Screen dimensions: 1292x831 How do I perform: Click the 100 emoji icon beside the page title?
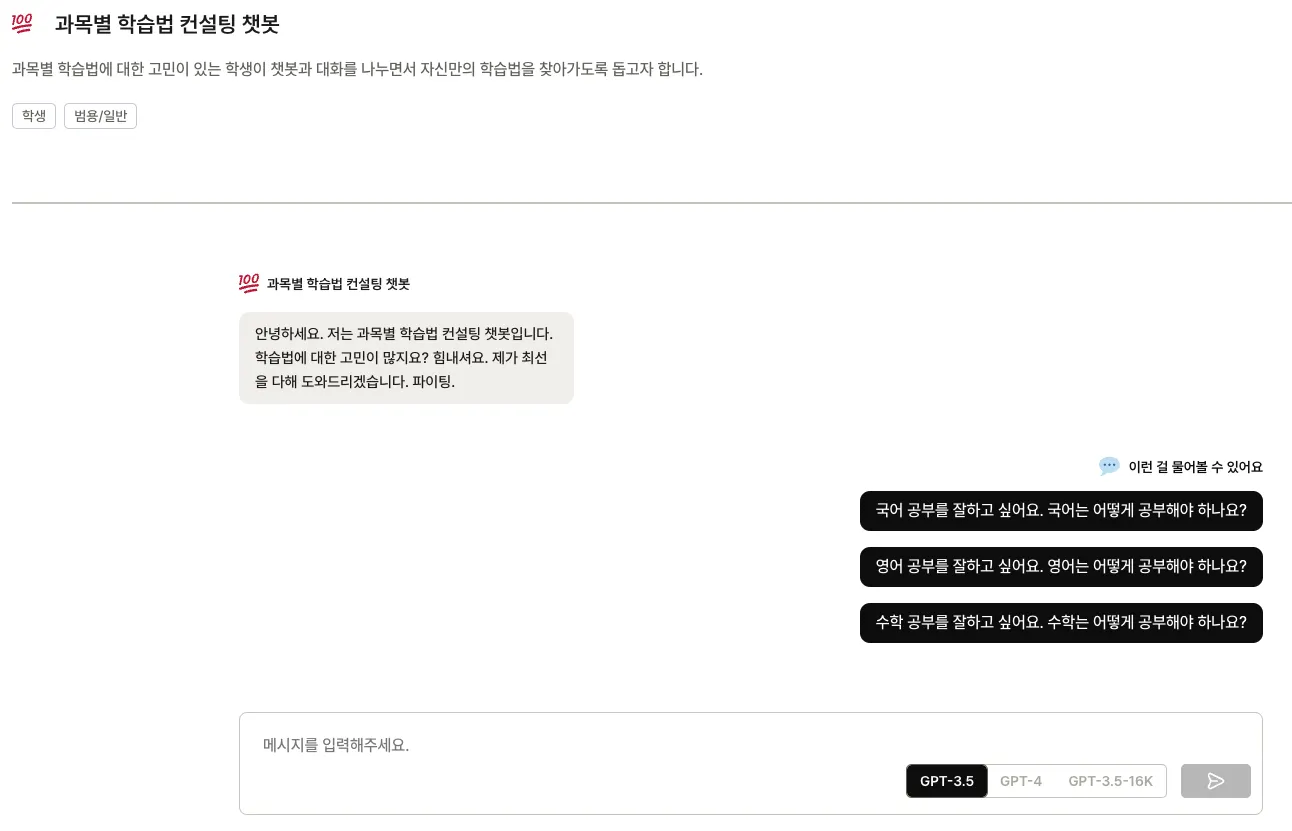coord(23,24)
